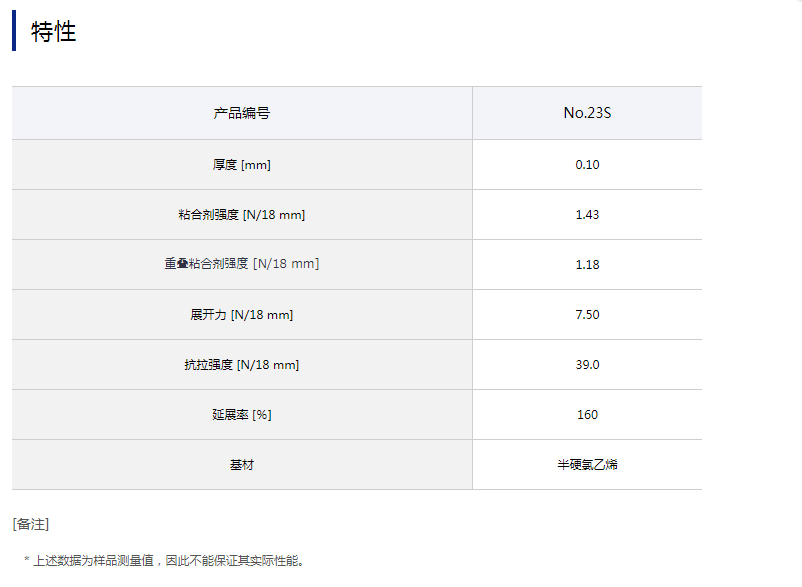The height and width of the screenshot is (587, 802).
Task: Click the unwinding force value 7.50
Action: tap(587, 315)
